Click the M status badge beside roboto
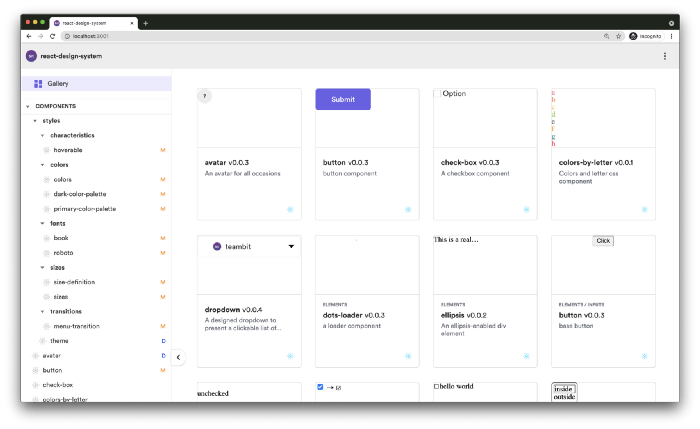This screenshot has width=700, height=429. tap(163, 253)
